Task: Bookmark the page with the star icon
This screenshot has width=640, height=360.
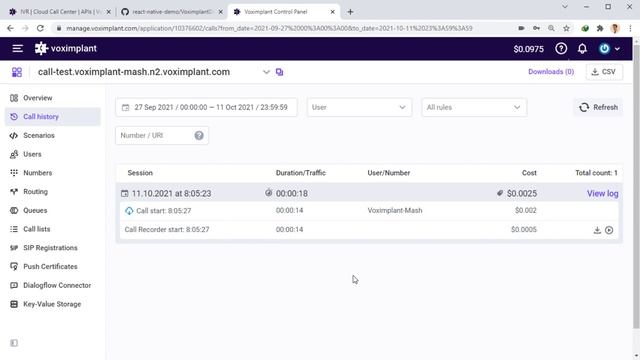Action: (566, 28)
